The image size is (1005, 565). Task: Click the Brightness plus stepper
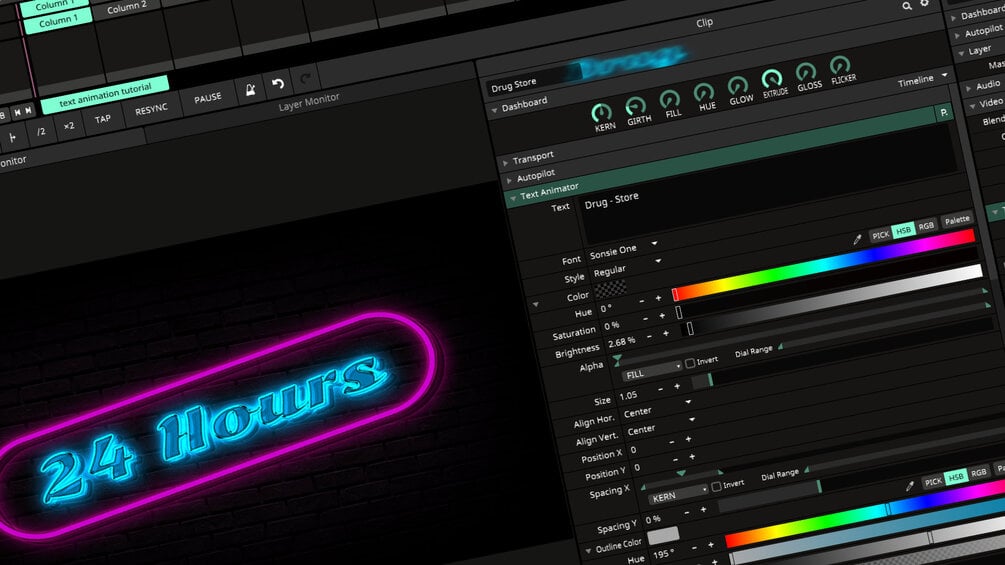pyautogui.click(x=665, y=333)
